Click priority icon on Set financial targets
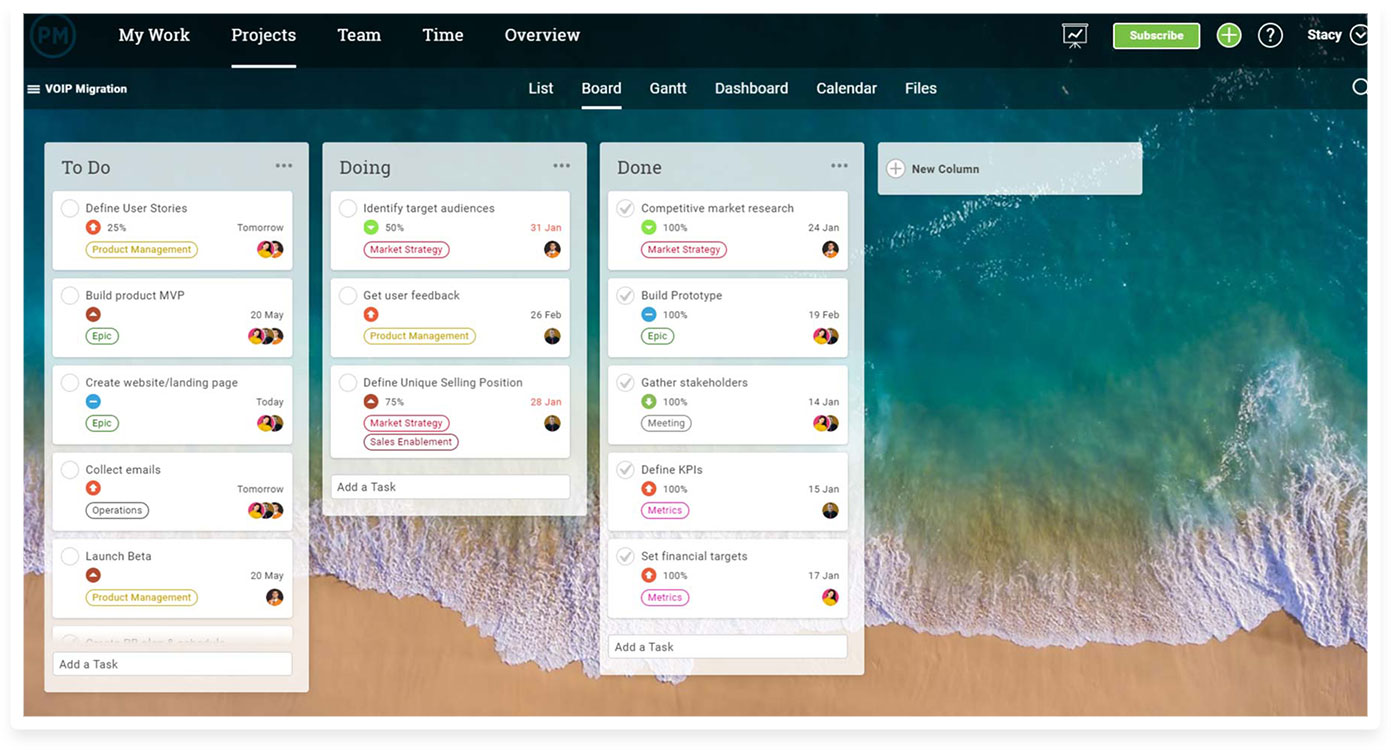This screenshot has width=1391, height=750. 649,576
